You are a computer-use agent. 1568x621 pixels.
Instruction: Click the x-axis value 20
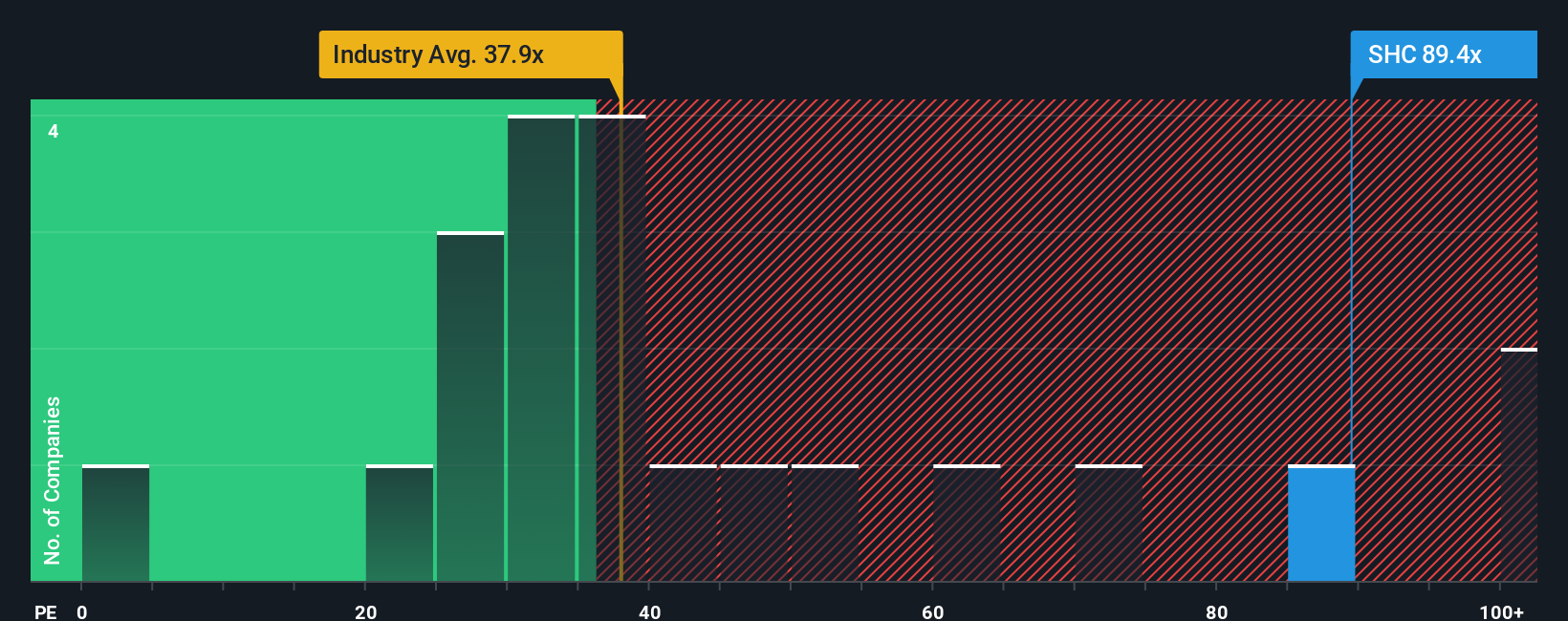tap(366, 611)
